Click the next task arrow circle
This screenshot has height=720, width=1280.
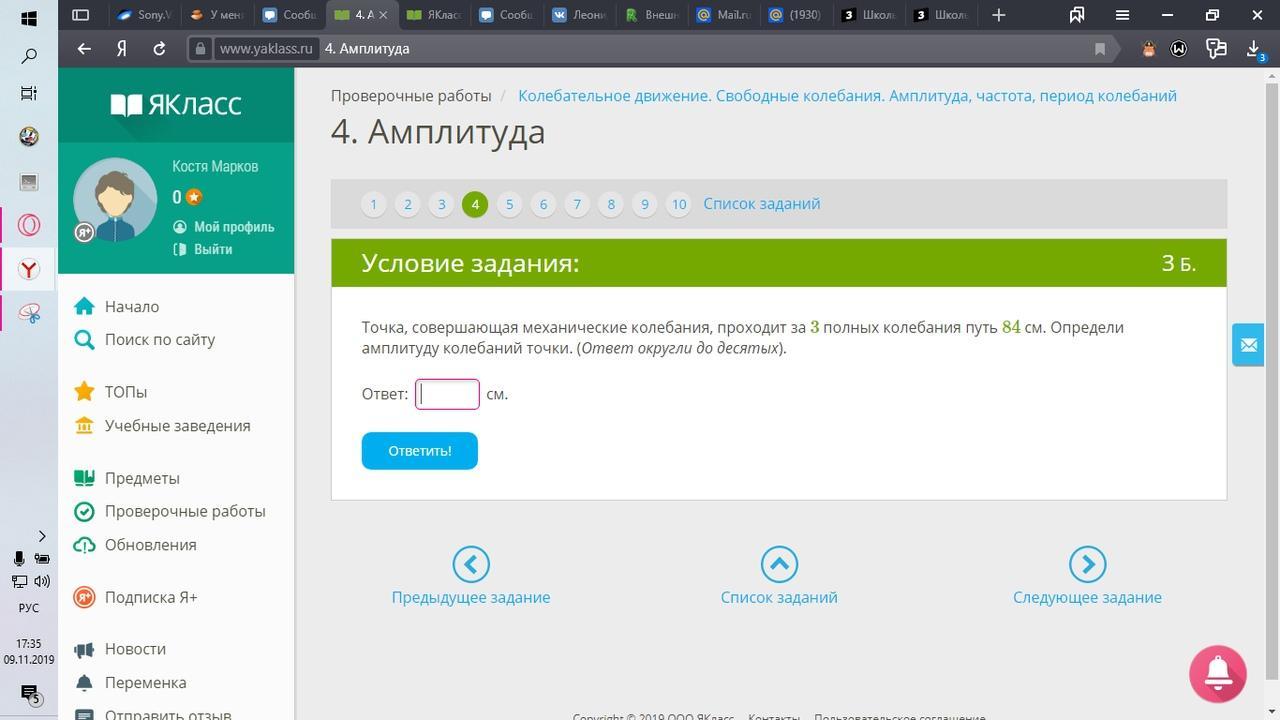1087,564
